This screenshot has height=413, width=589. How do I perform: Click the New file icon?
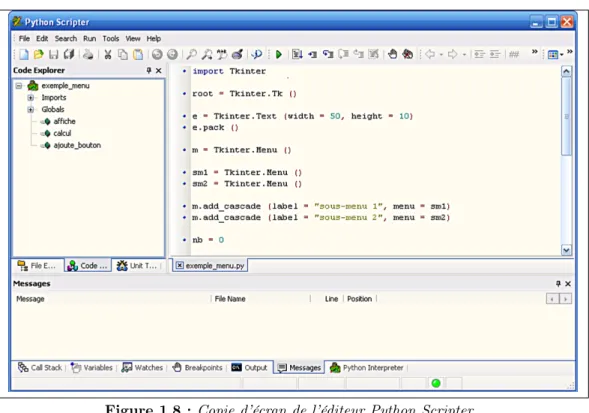click(24, 54)
